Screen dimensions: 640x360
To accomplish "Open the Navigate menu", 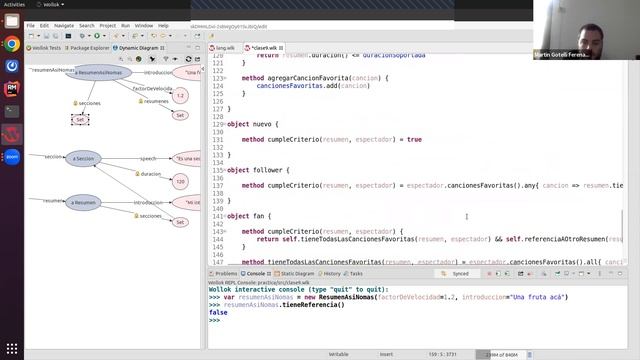I will 64,26.
